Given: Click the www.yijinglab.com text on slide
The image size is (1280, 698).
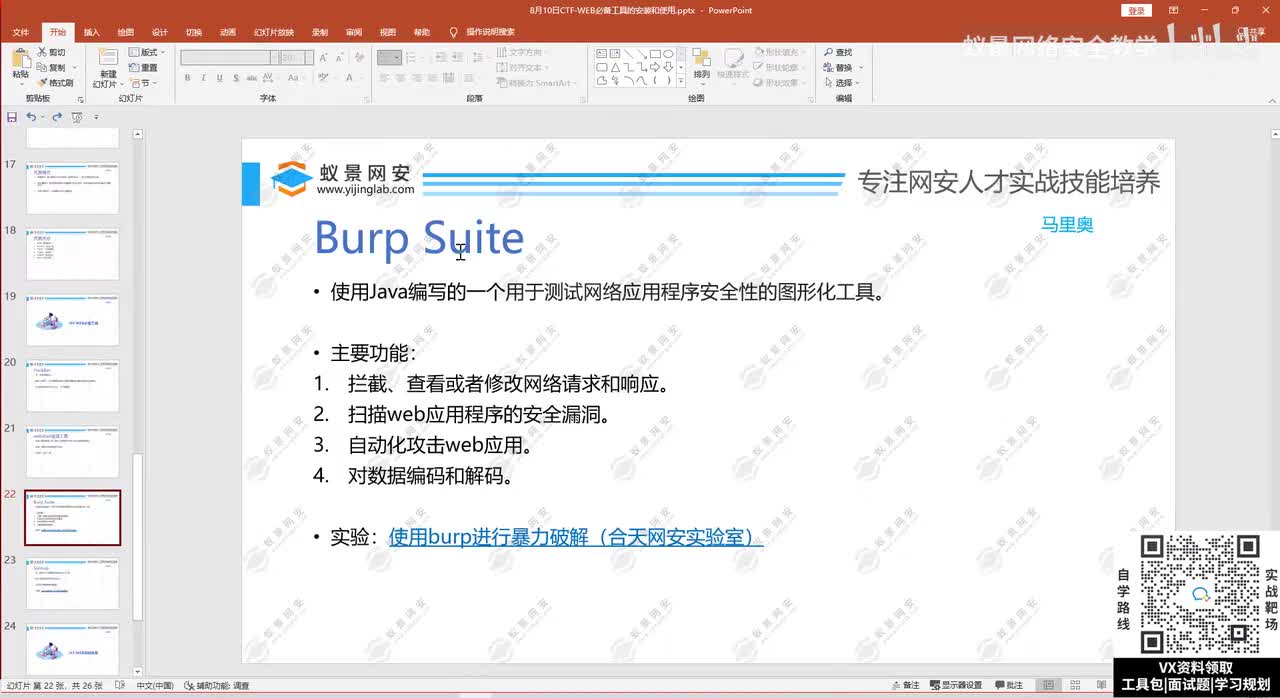Looking at the screenshot, I should [365, 189].
